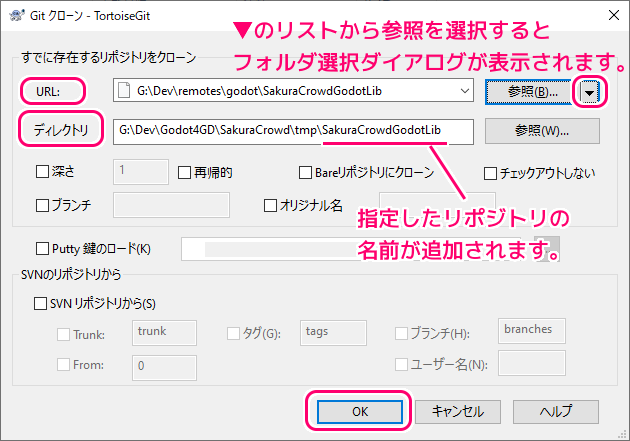Check the オリジナル名 checkbox
630x441 pixels.
click(x=271, y=205)
